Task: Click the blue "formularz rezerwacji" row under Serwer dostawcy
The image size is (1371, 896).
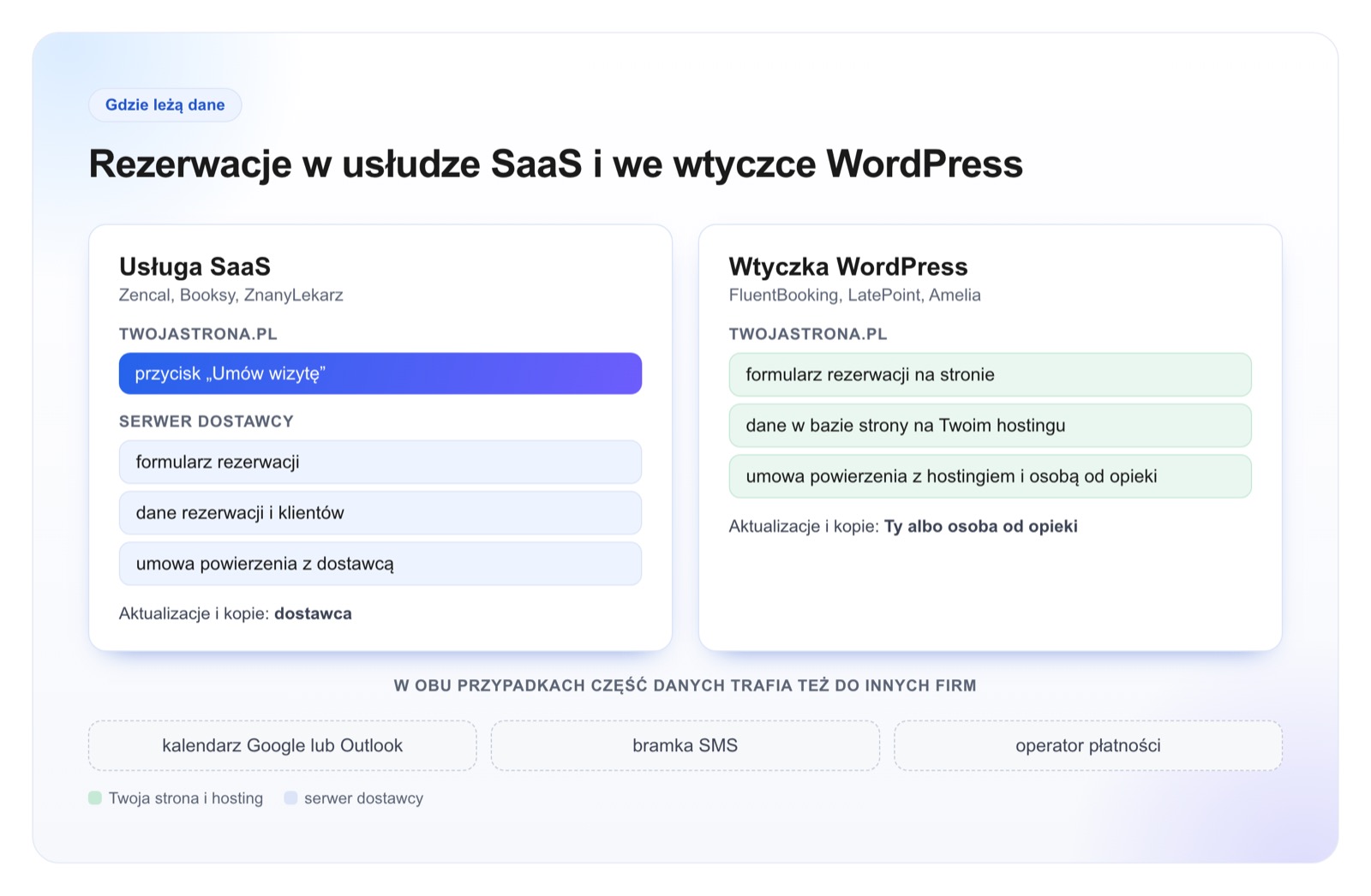Action: [x=380, y=463]
